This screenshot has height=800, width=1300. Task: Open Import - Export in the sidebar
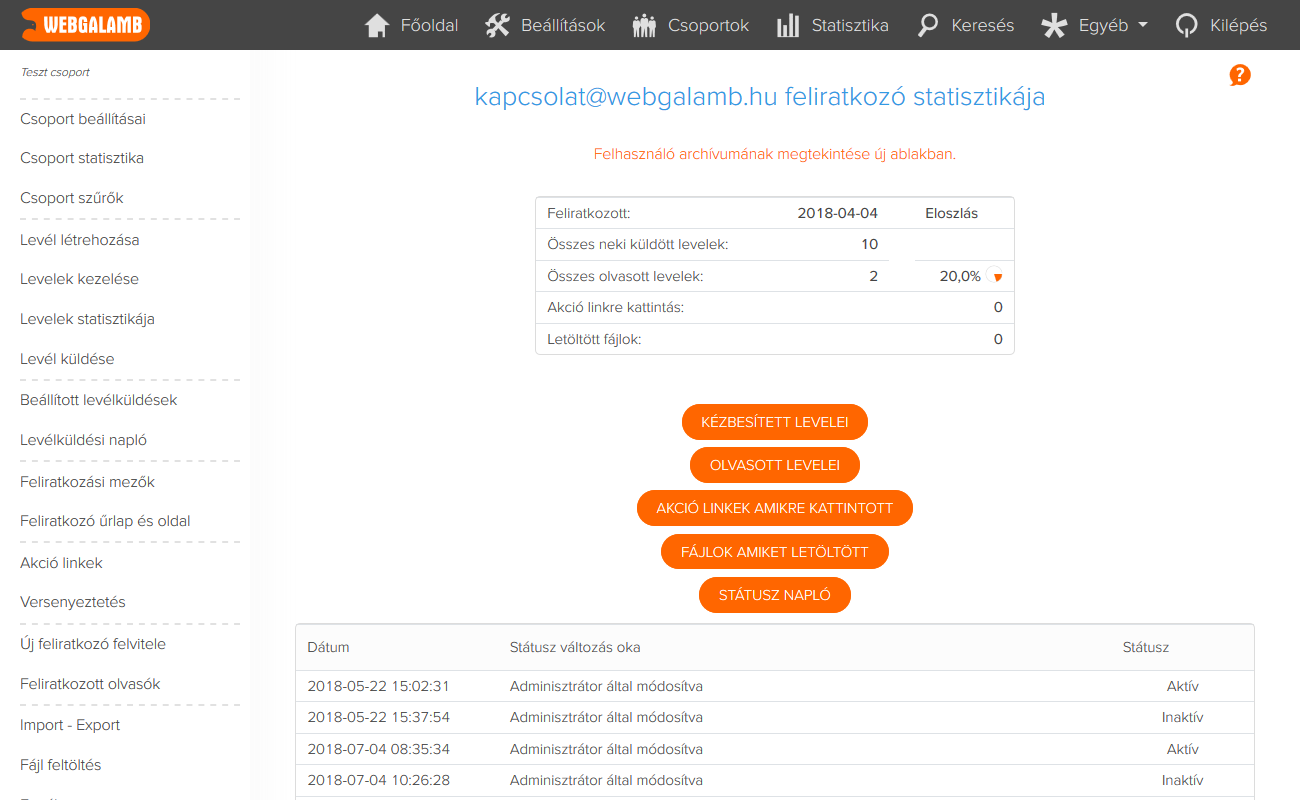[70, 725]
